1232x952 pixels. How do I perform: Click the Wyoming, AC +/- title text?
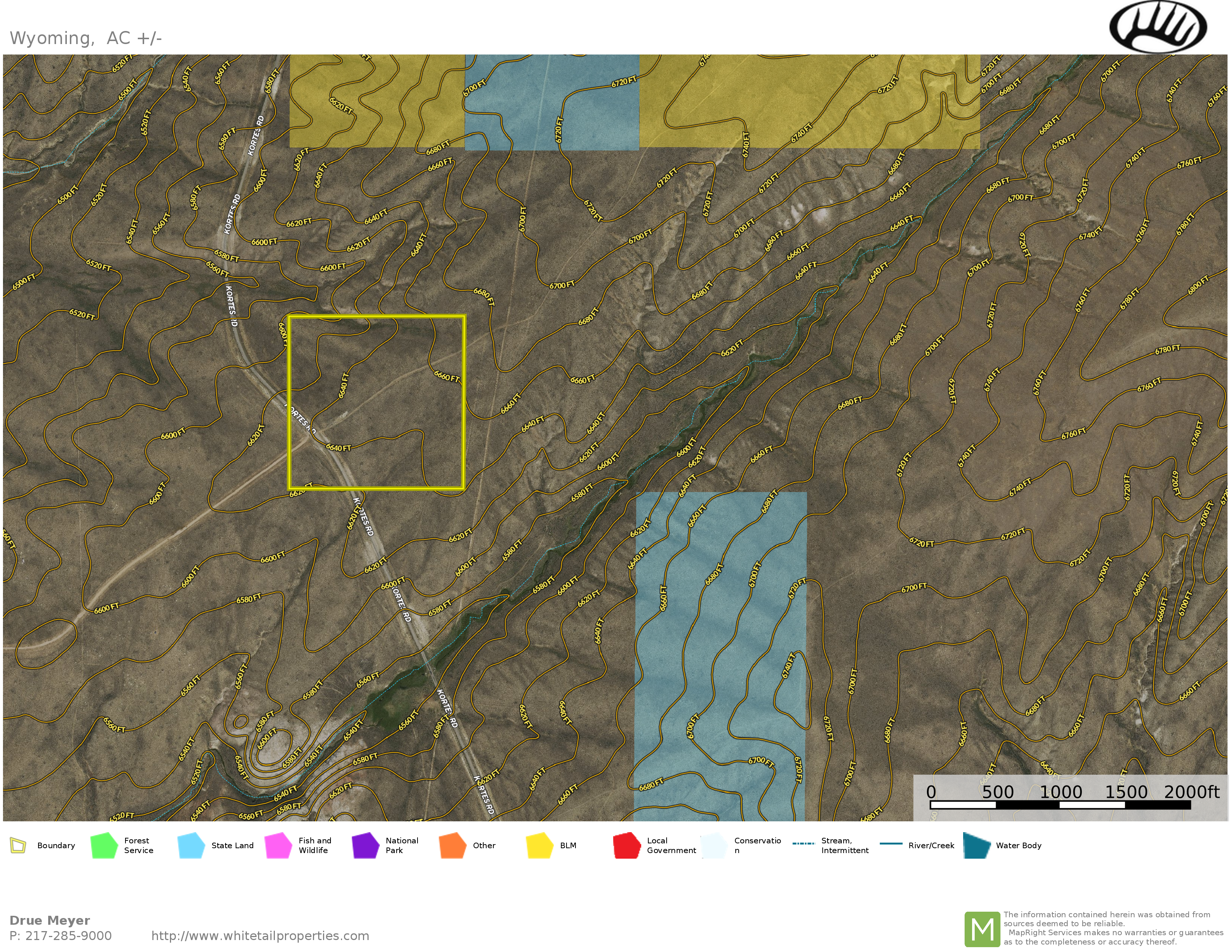pyautogui.click(x=86, y=38)
